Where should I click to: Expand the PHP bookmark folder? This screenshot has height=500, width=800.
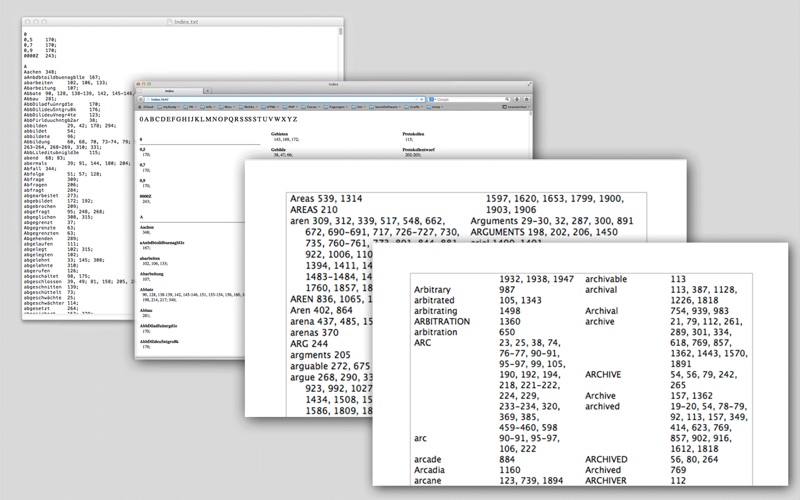click(291, 107)
